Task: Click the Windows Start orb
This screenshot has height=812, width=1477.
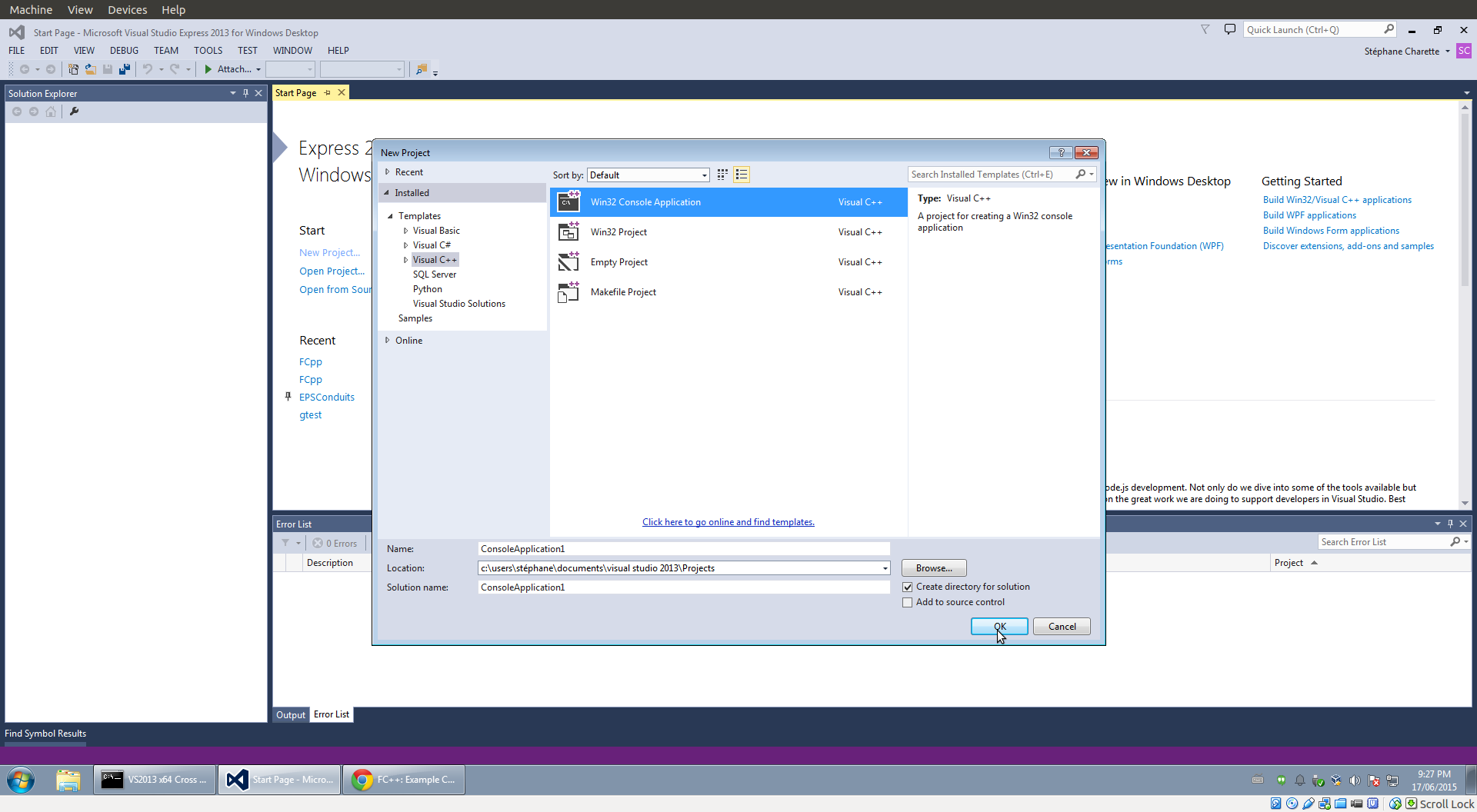Action: [21, 780]
